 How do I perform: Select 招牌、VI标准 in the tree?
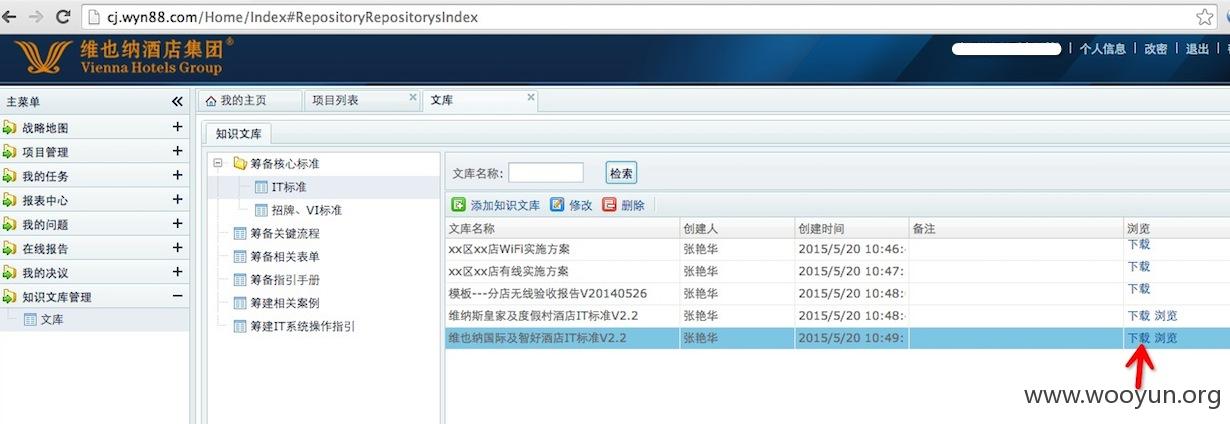[x=306, y=210]
